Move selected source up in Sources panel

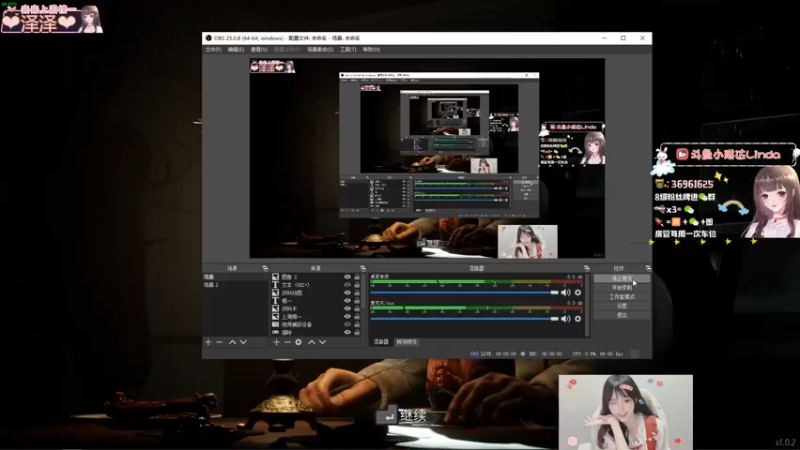(x=311, y=342)
